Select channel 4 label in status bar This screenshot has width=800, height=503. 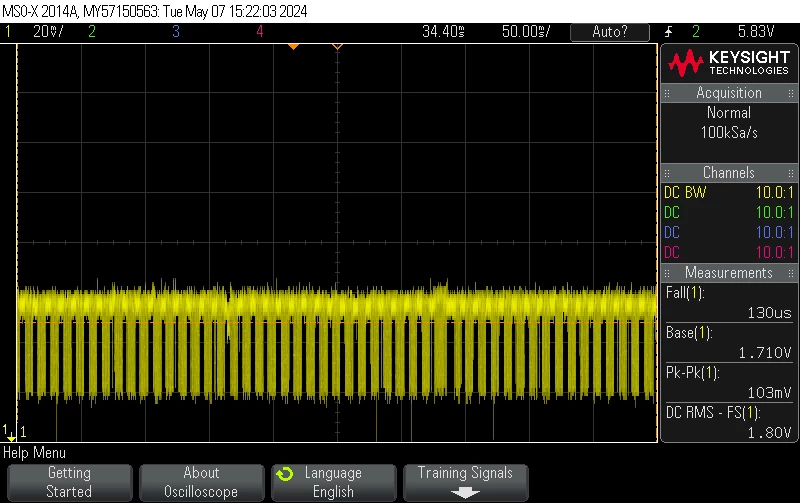pos(260,32)
